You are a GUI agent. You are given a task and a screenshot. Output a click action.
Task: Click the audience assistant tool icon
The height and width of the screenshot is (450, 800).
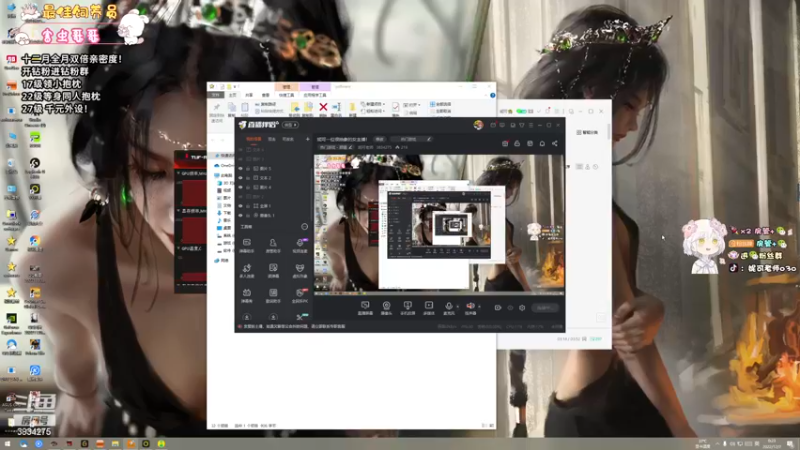tap(273, 245)
